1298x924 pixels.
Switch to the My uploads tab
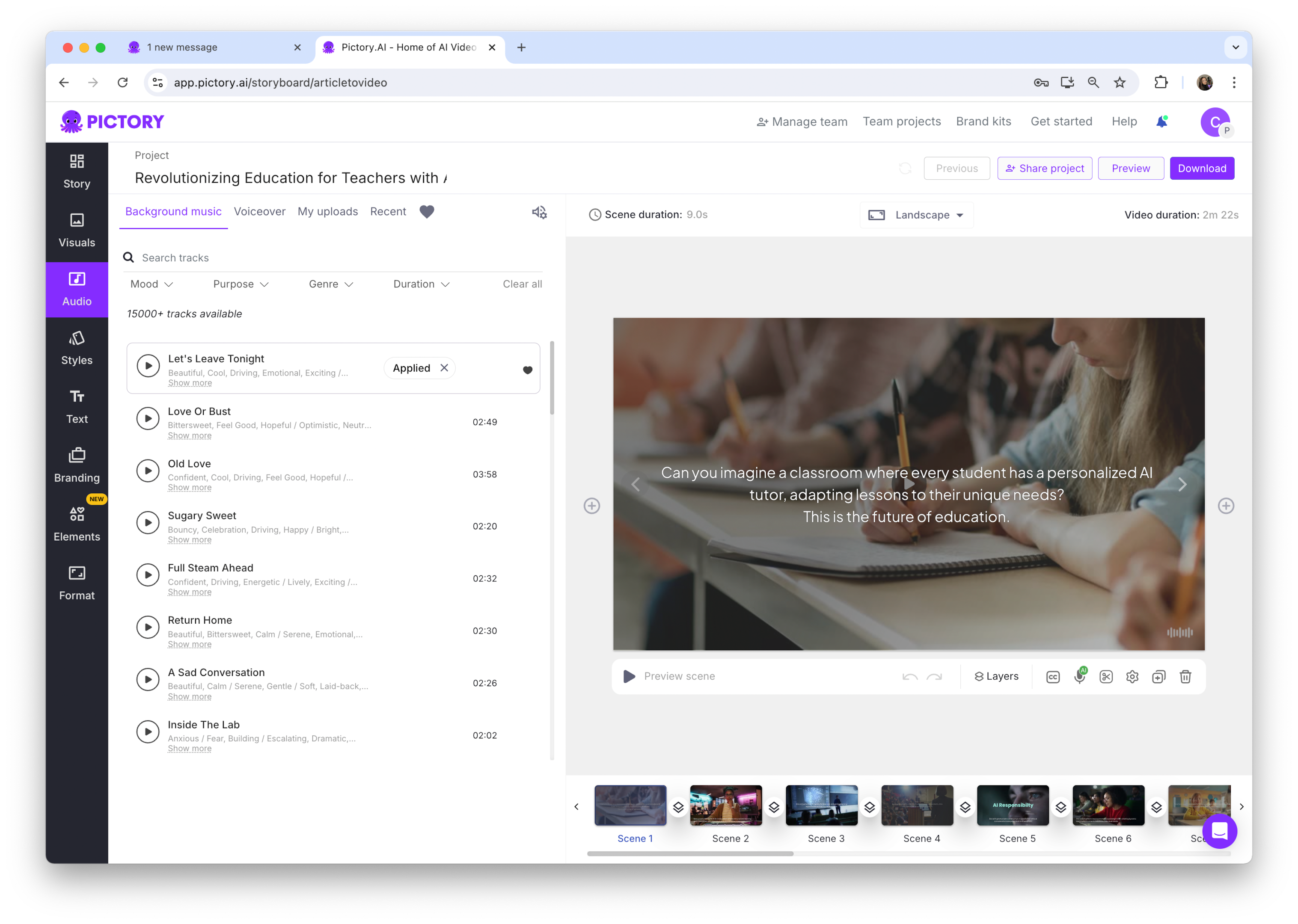(327, 211)
